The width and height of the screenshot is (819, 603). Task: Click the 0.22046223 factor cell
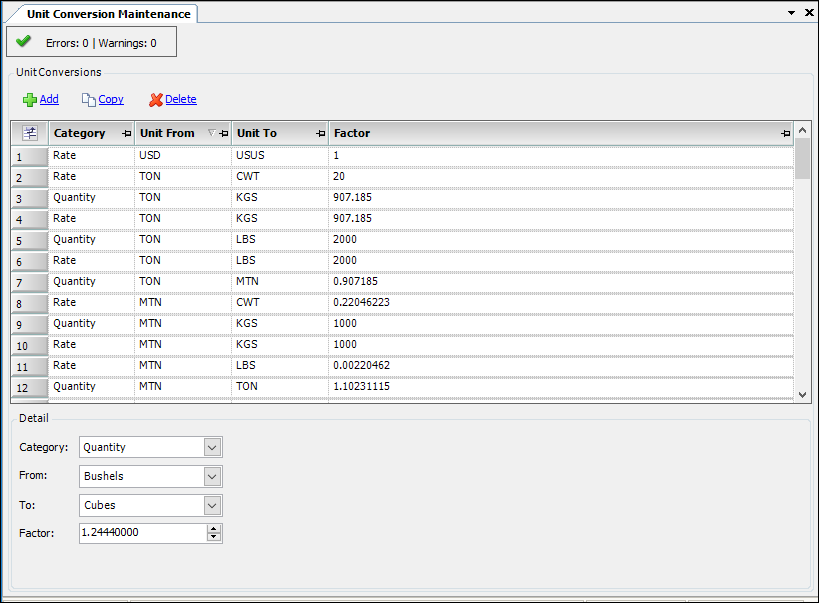point(561,303)
